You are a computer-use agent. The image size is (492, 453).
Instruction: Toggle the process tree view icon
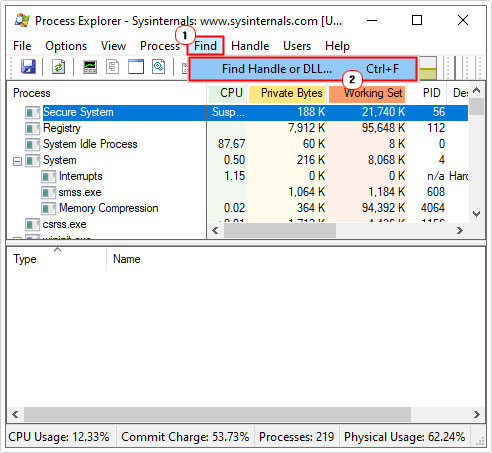(x=113, y=67)
